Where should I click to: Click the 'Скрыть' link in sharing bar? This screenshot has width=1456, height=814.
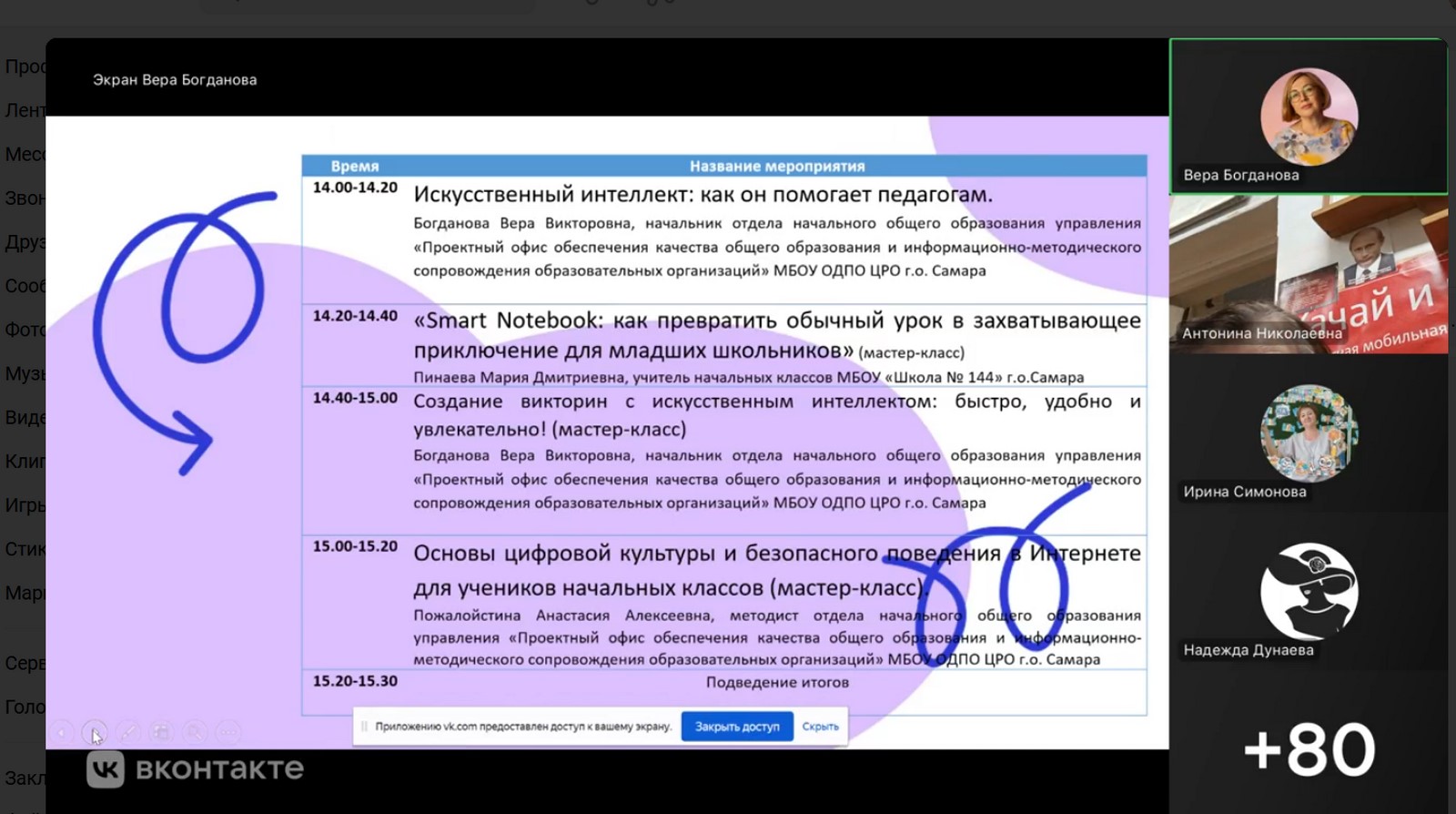click(x=820, y=727)
